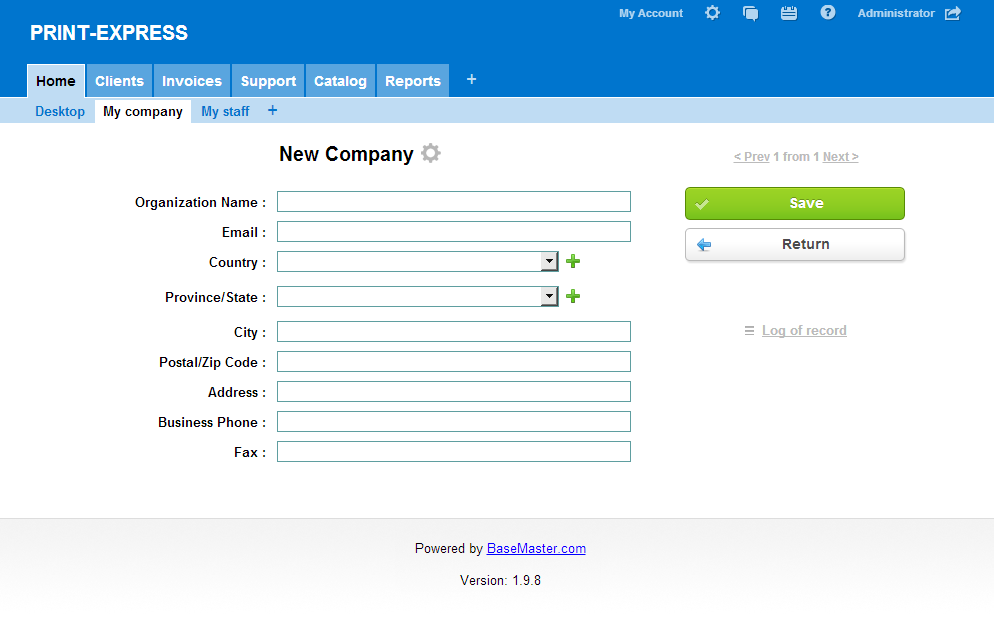Save the new company record
Image resolution: width=994 pixels, height=634 pixels.
(x=795, y=204)
